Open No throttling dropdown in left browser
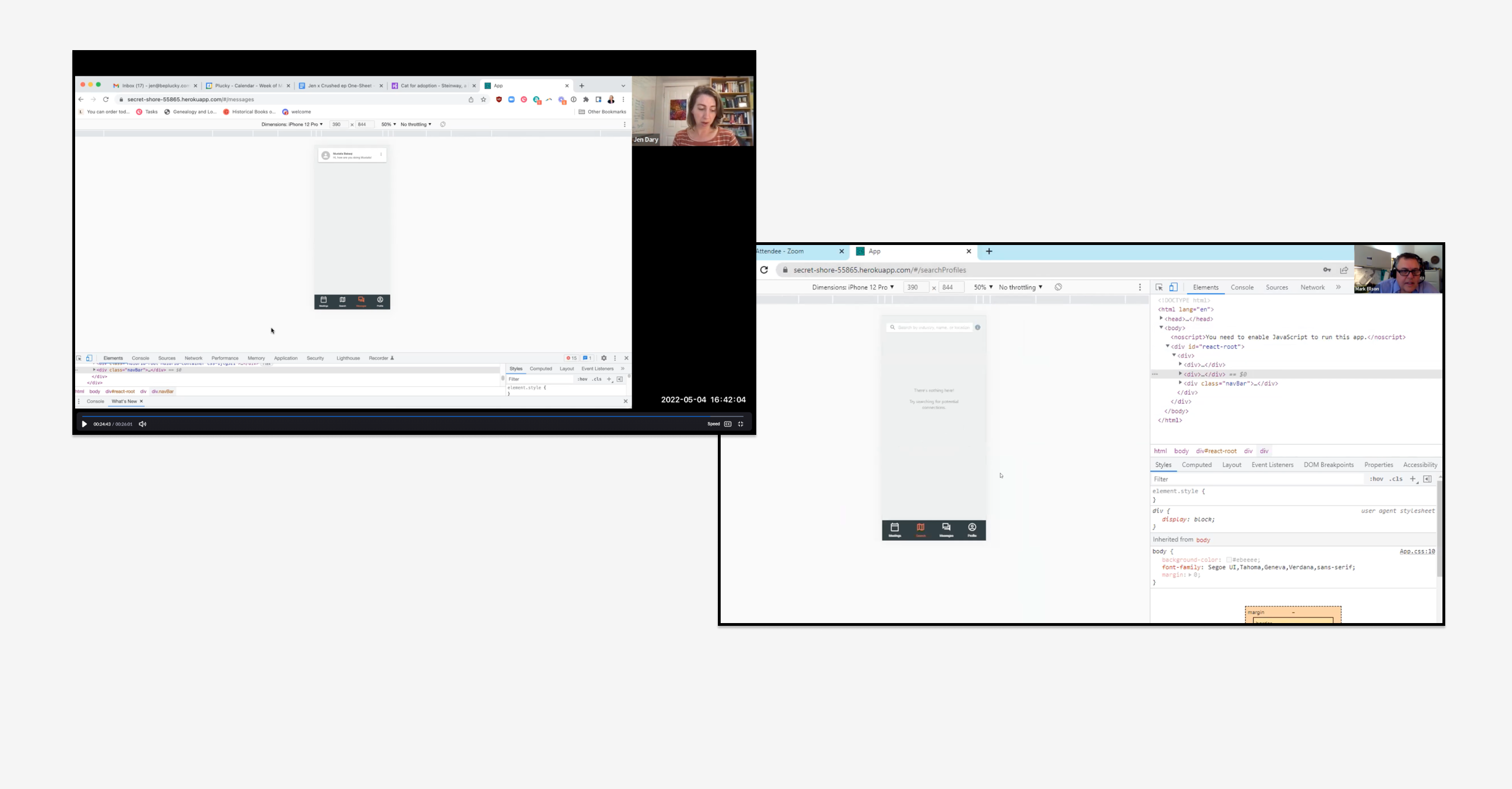This screenshot has height=789, width=1512. pyautogui.click(x=416, y=125)
